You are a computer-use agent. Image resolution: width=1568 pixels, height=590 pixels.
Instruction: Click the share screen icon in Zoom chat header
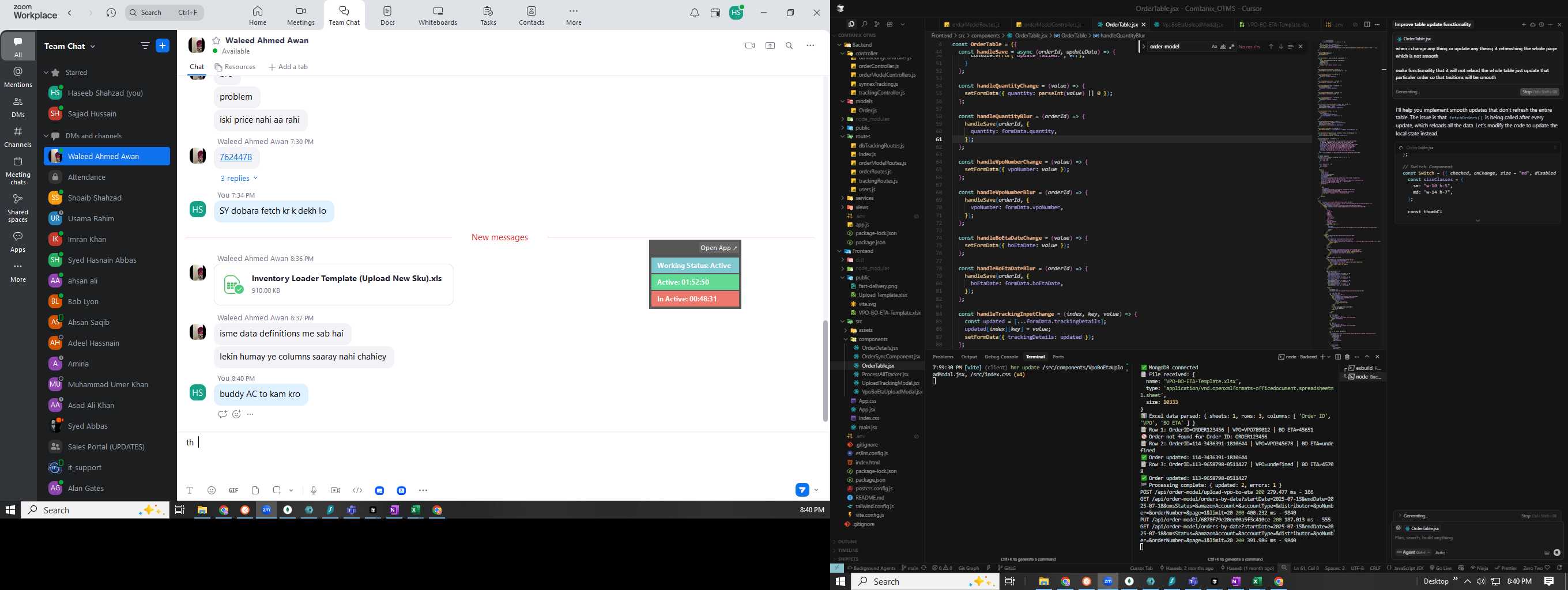point(770,46)
